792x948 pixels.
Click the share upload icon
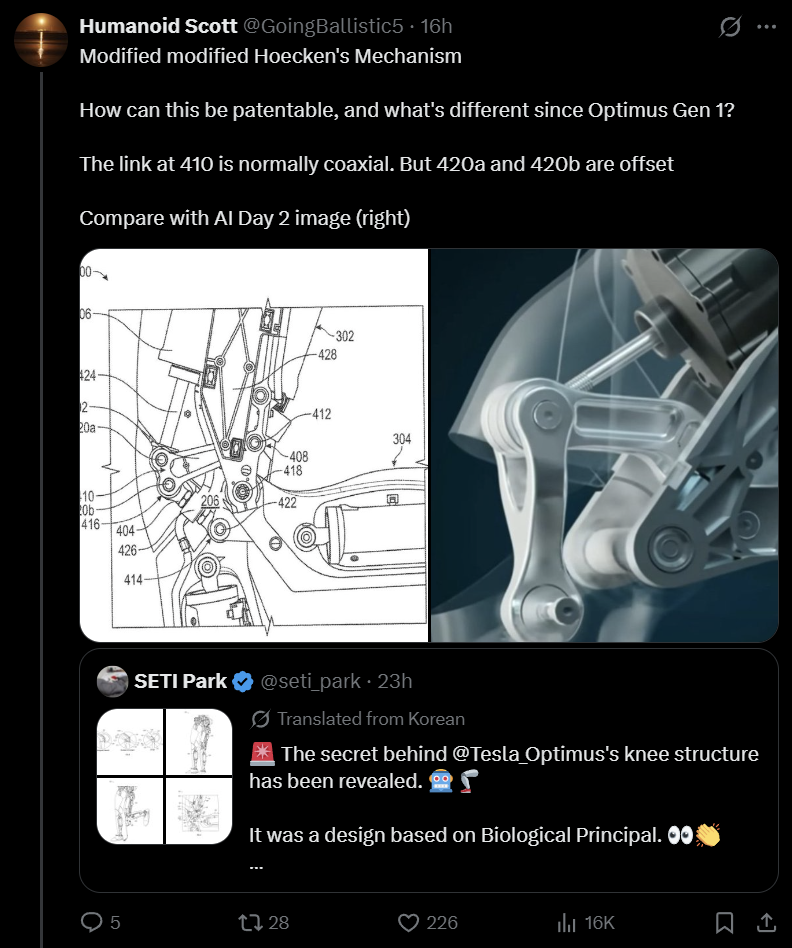tap(765, 922)
